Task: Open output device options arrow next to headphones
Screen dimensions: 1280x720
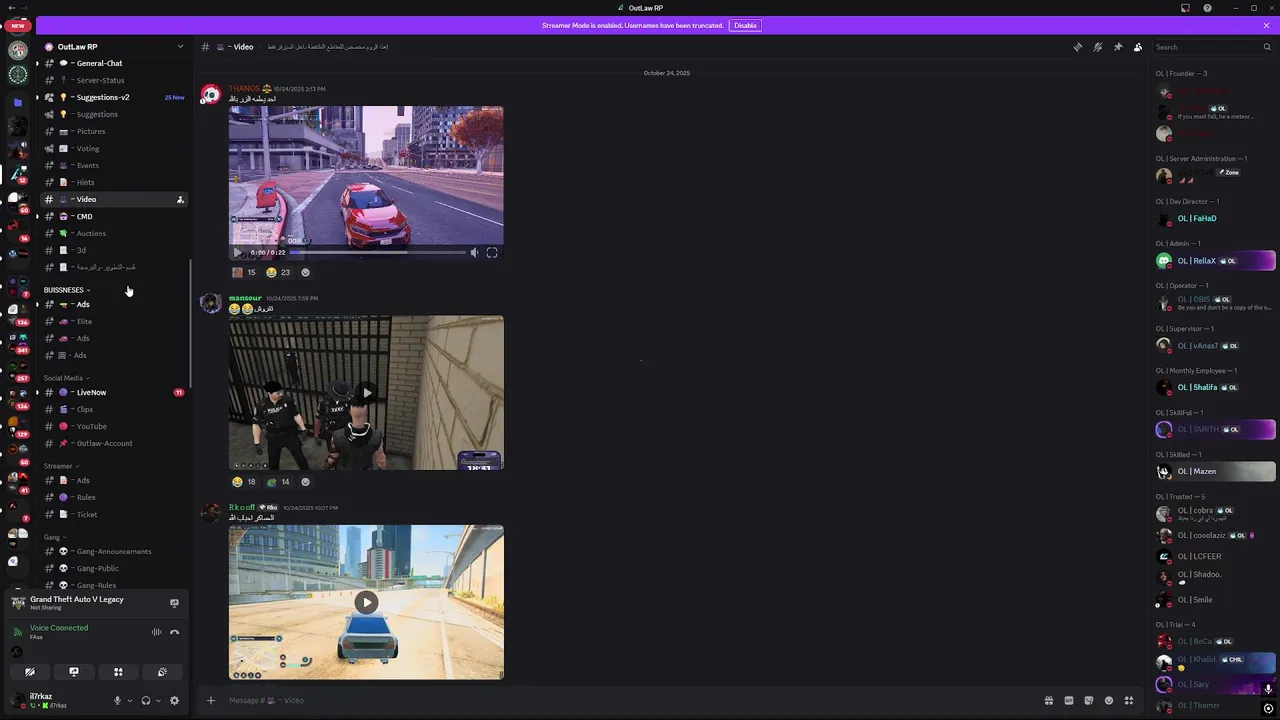Action: point(158,701)
